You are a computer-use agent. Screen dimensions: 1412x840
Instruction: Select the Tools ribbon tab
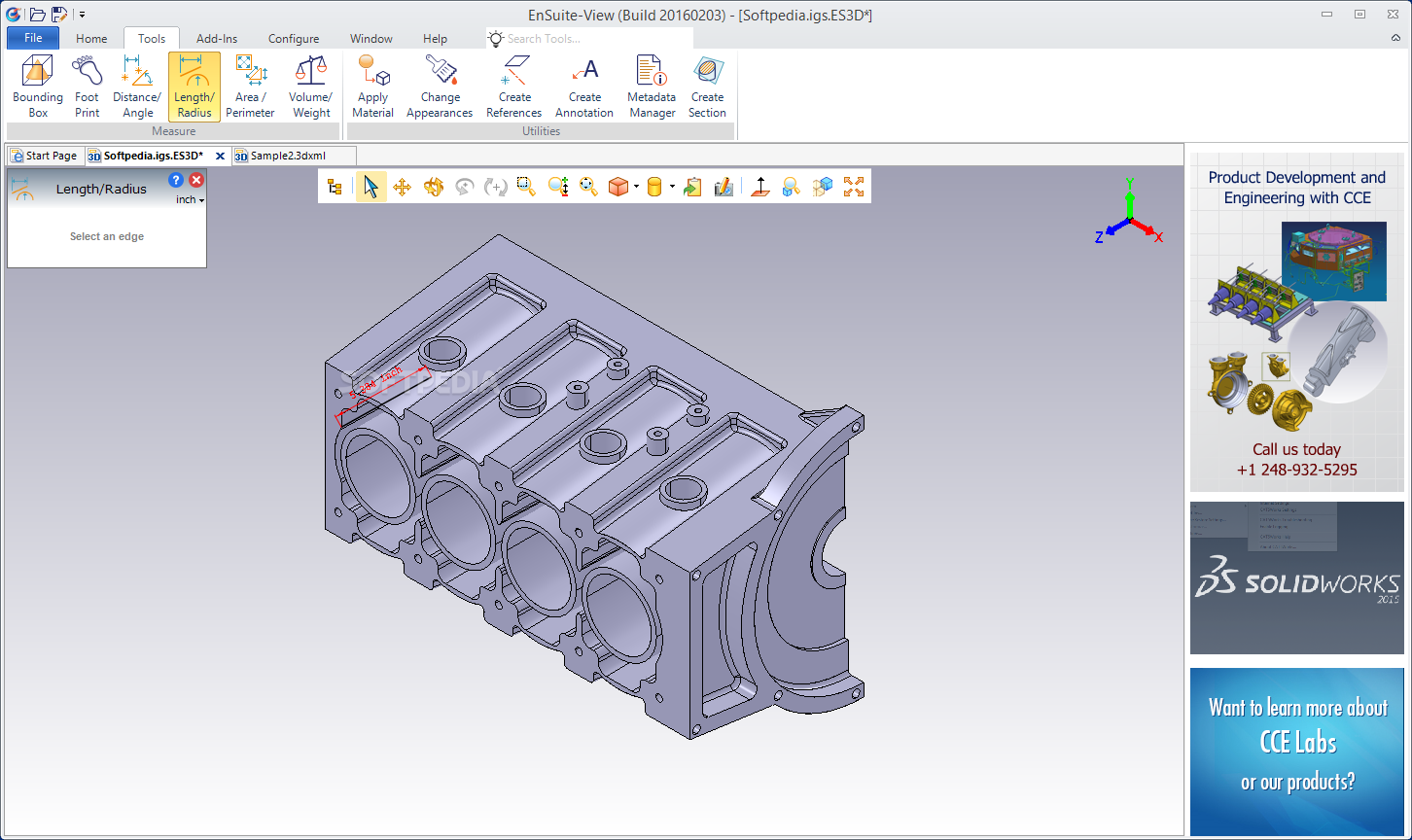click(x=152, y=39)
